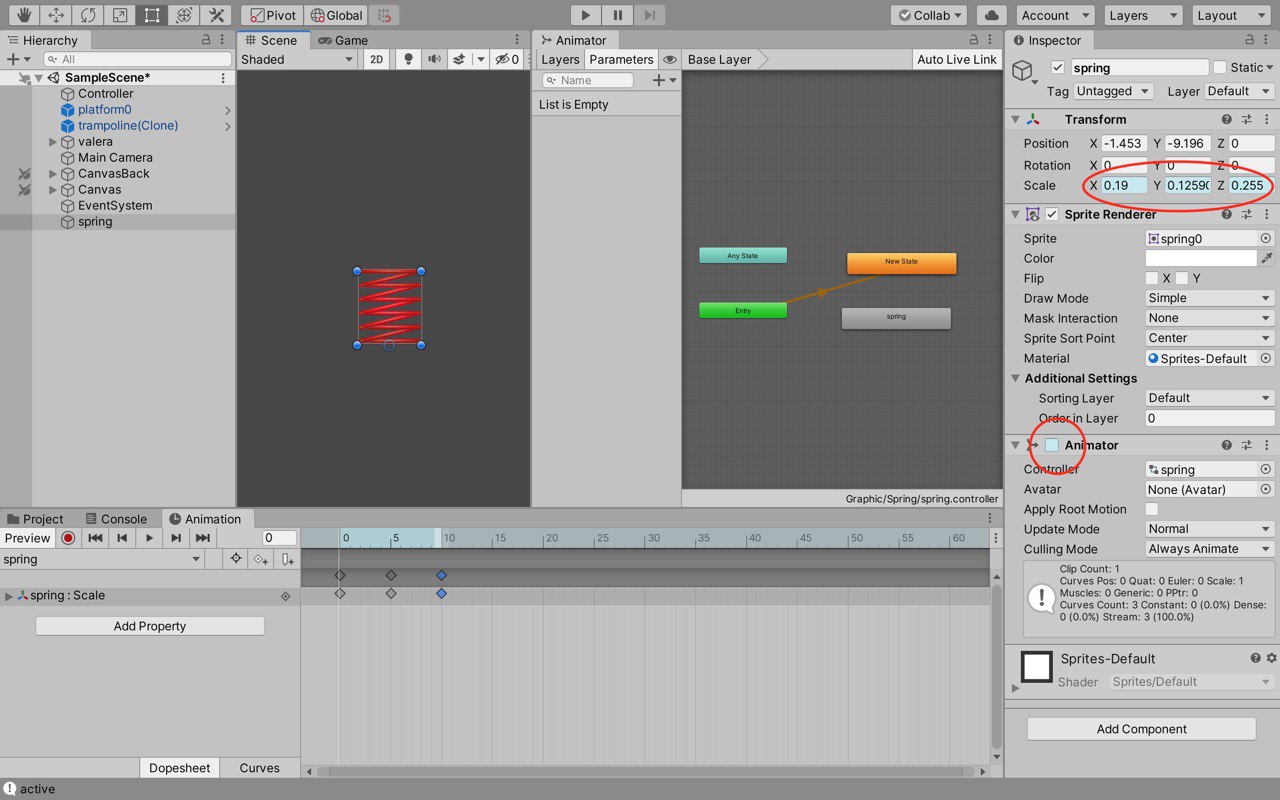The width and height of the screenshot is (1280, 800).
Task: Select the Rect Transform tool
Action: [x=151, y=15]
